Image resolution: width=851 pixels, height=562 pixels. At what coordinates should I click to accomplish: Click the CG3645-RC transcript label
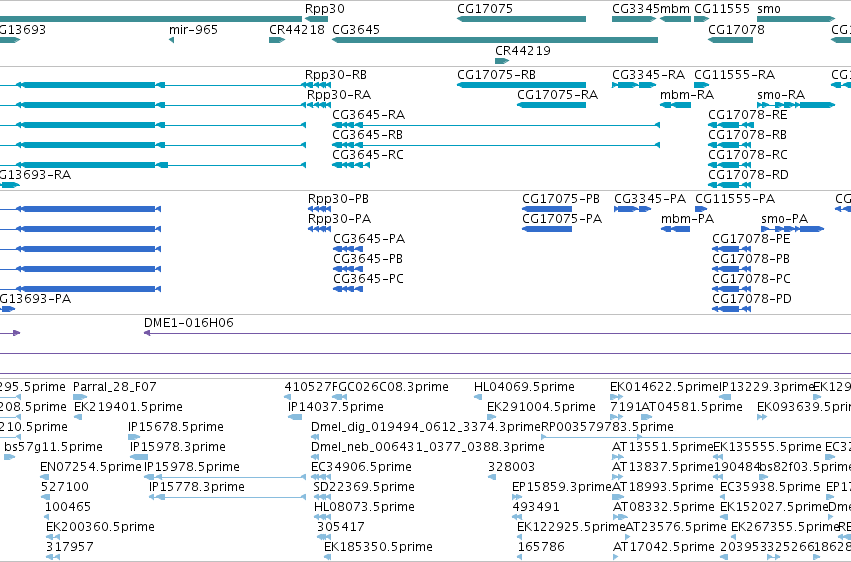coord(368,155)
